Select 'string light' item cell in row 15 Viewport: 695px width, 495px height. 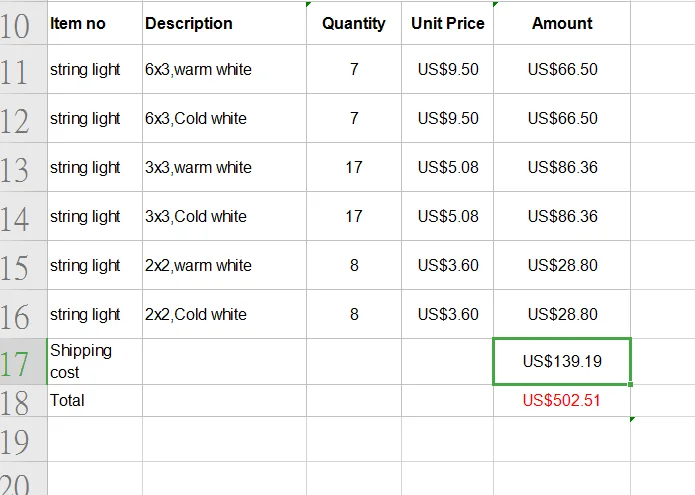(95, 265)
